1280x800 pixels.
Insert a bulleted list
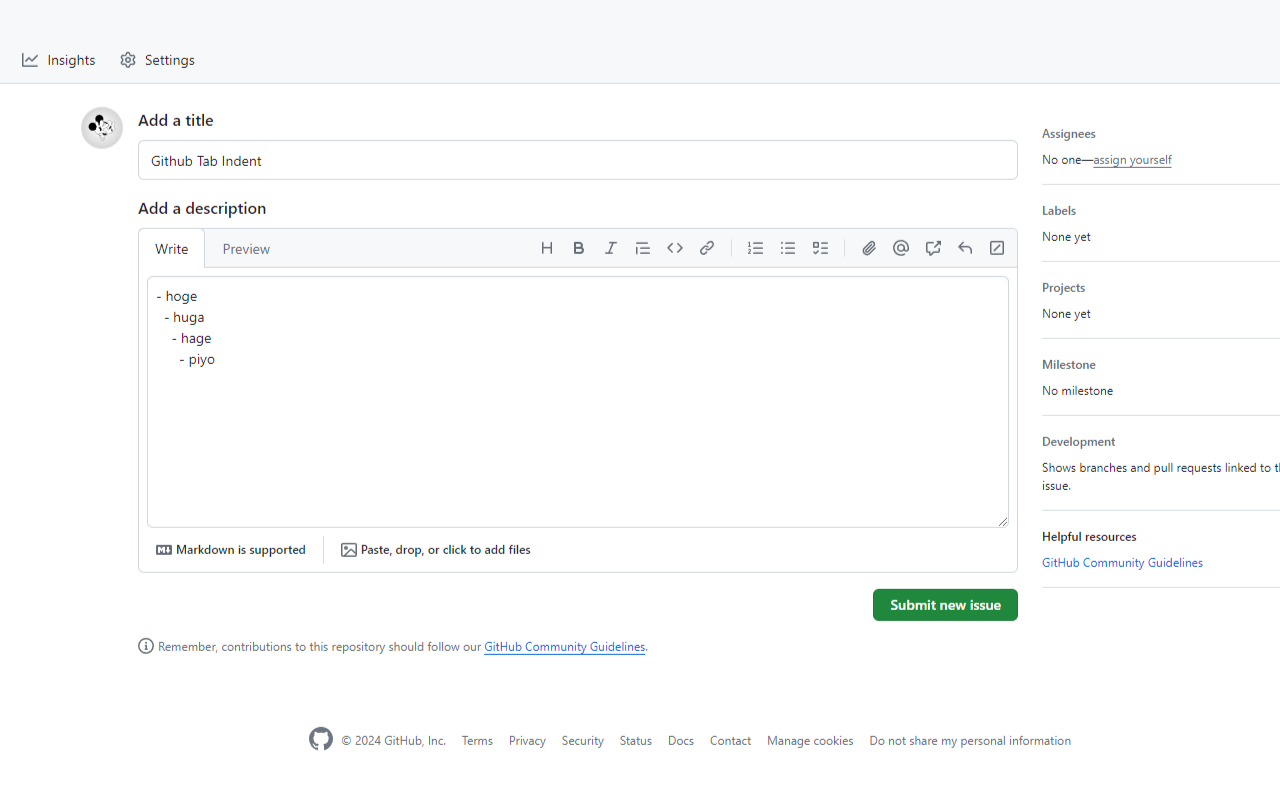point(787,248)
